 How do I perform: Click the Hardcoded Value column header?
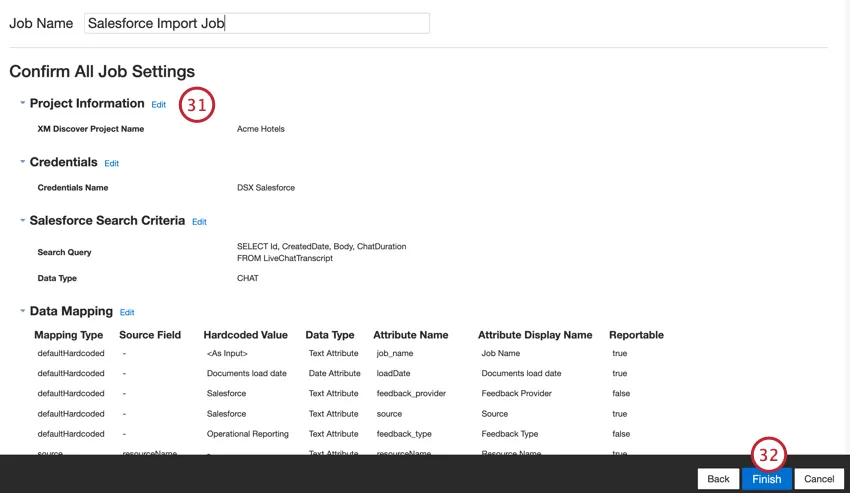click(245, 335)
